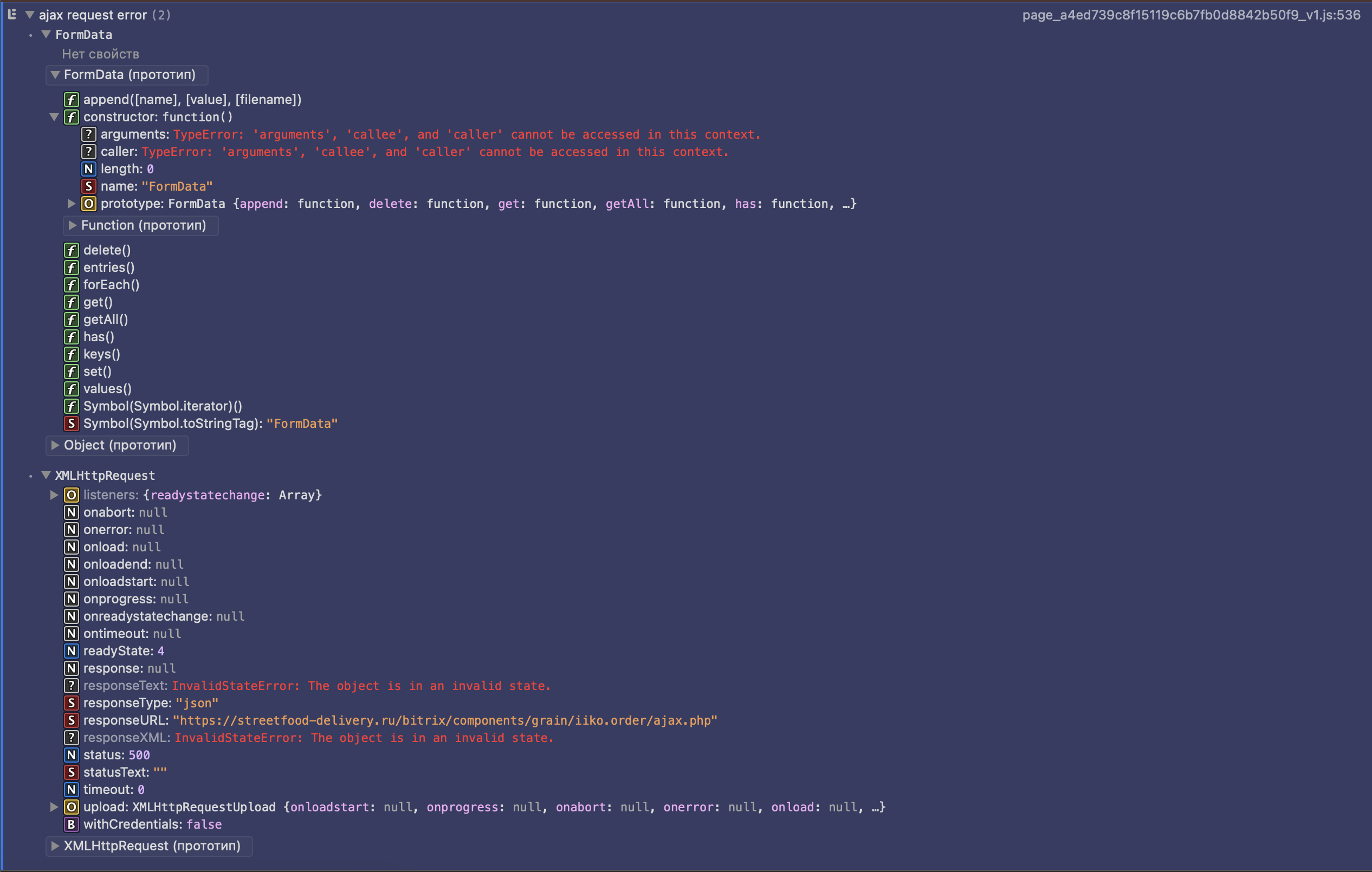Click the question mark icon beside responseText
The image size is (1372, 872).
pos(71,686)
